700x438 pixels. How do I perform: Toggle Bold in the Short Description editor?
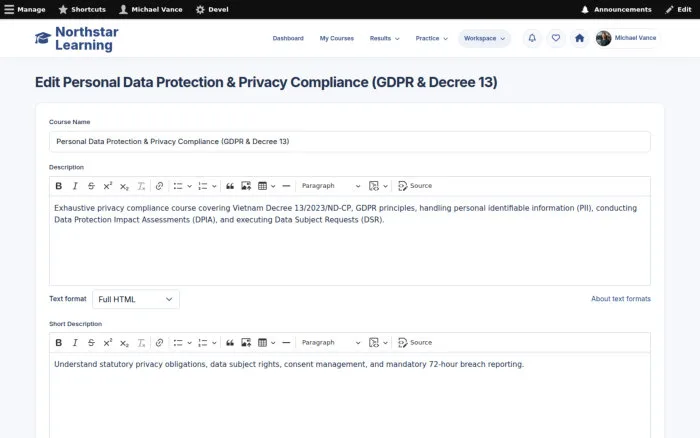[58, 342]
